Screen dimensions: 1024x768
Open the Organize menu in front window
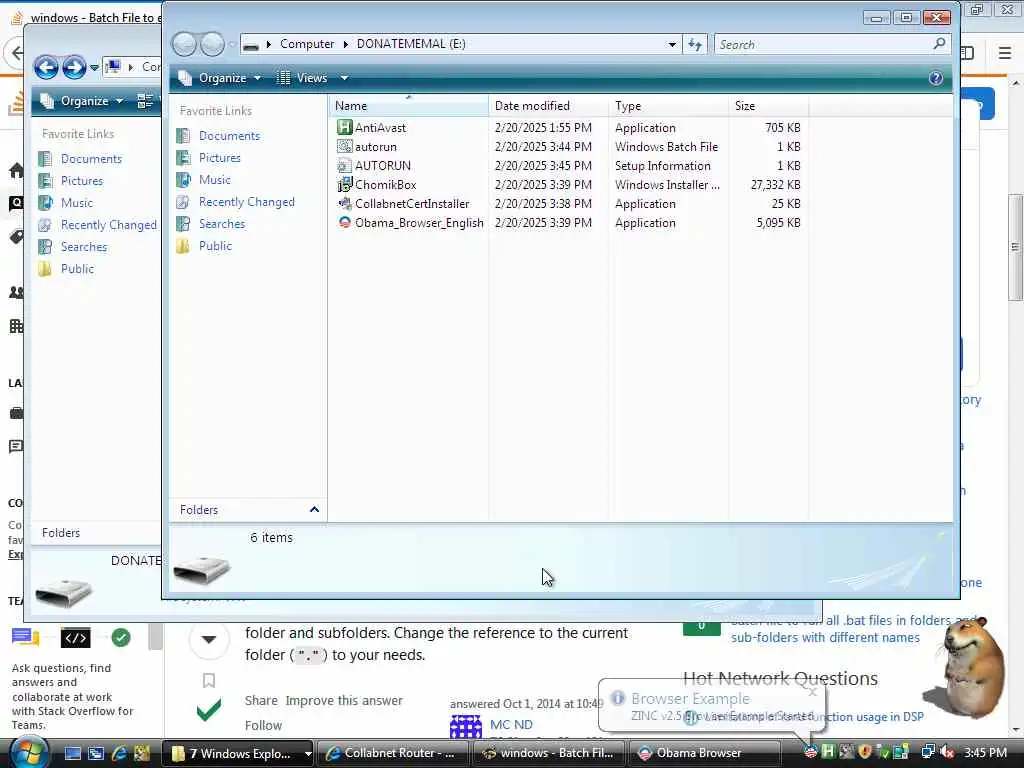pyautogui.click(x=220, y=78)
